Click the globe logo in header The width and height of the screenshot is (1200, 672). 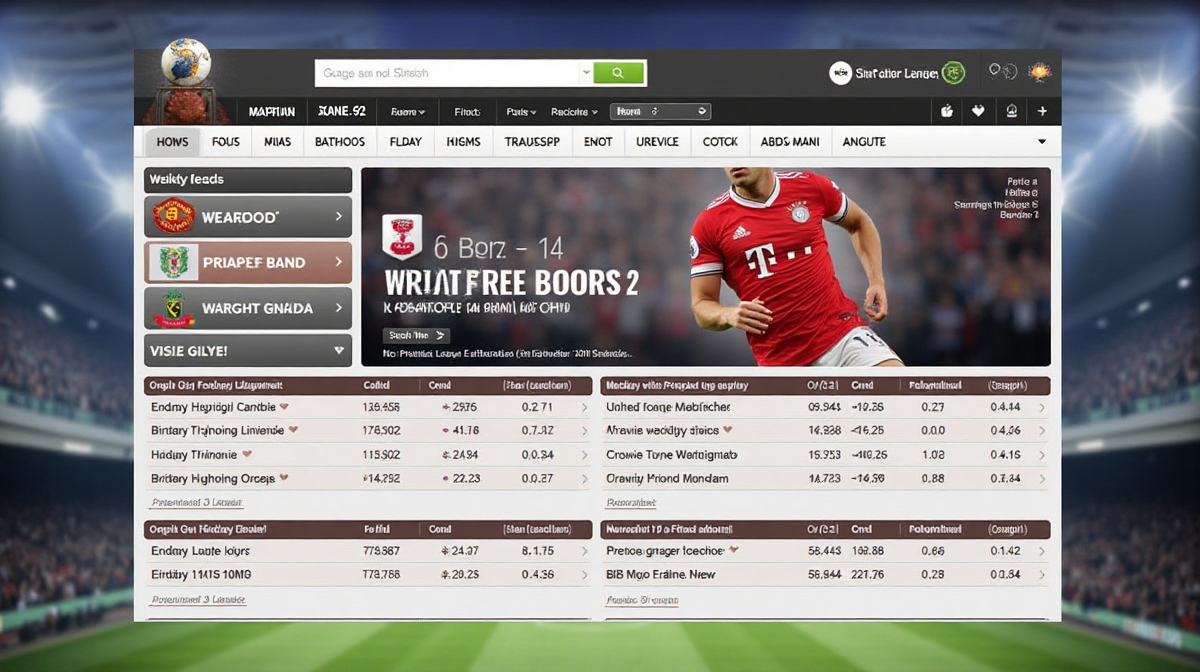(185, 62)
